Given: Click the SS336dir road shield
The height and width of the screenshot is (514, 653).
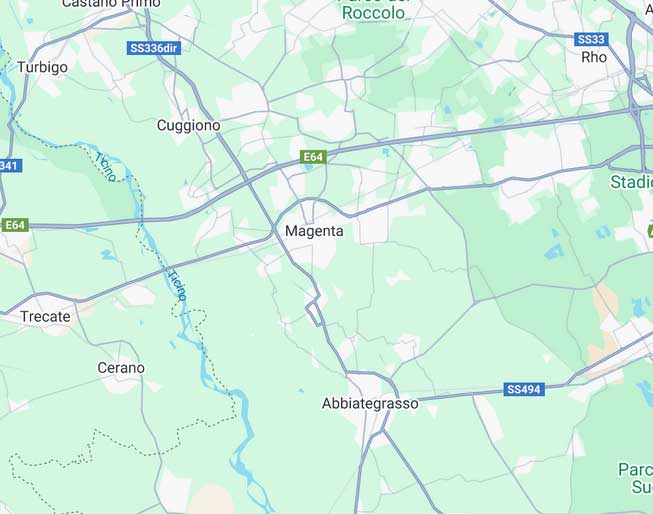Looking at the screenshot, I should (x=154, y=48).
